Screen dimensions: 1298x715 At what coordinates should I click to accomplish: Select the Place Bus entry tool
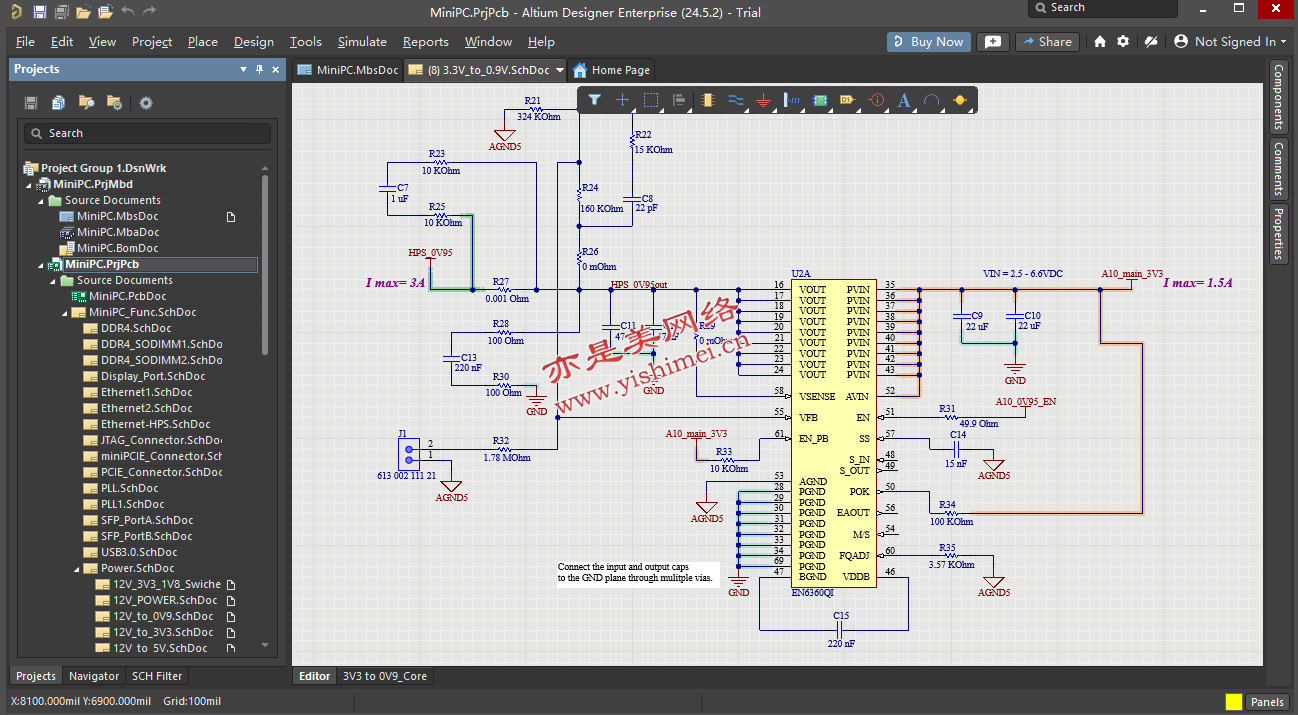coord(792,100)
